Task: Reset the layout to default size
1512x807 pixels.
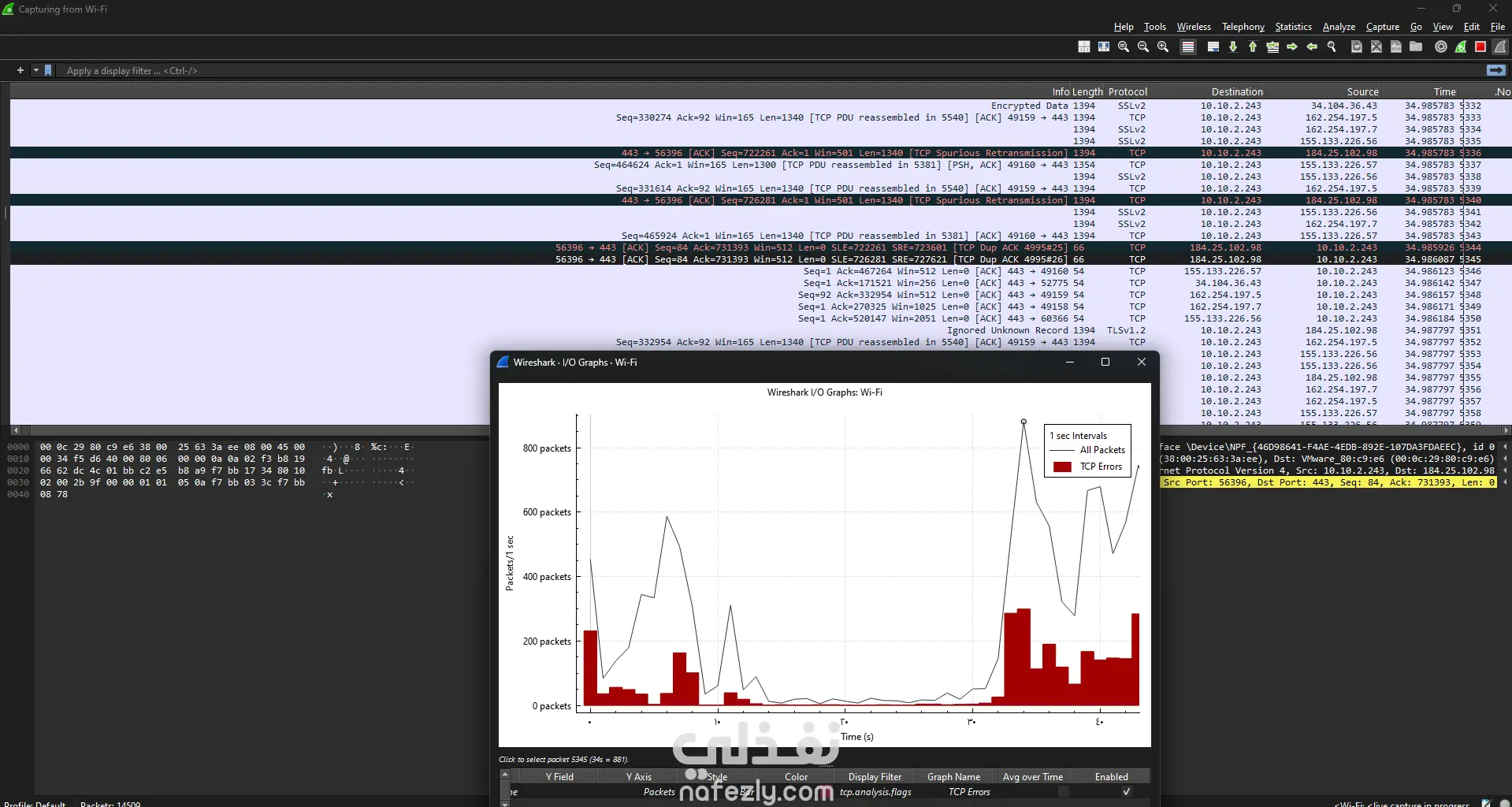Action: coord(1084,46)
